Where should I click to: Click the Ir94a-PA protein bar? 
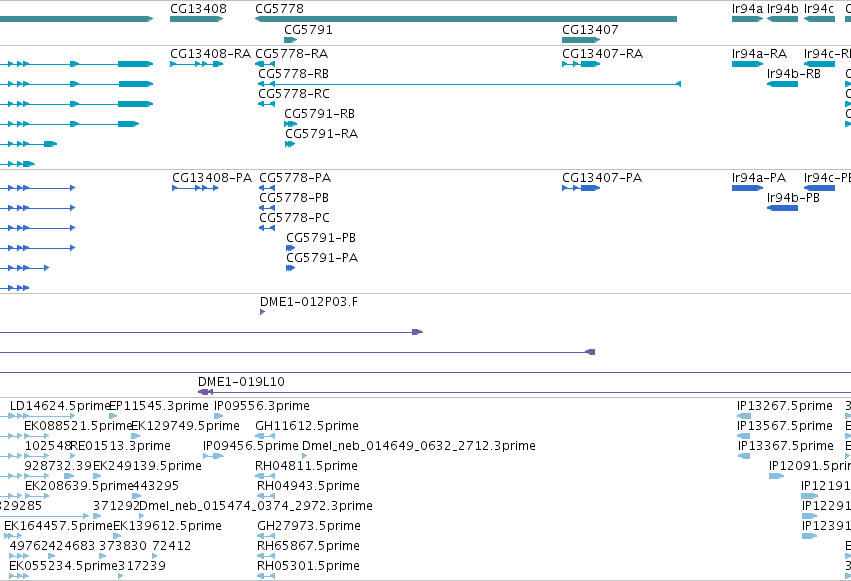(x=747, y=188)
